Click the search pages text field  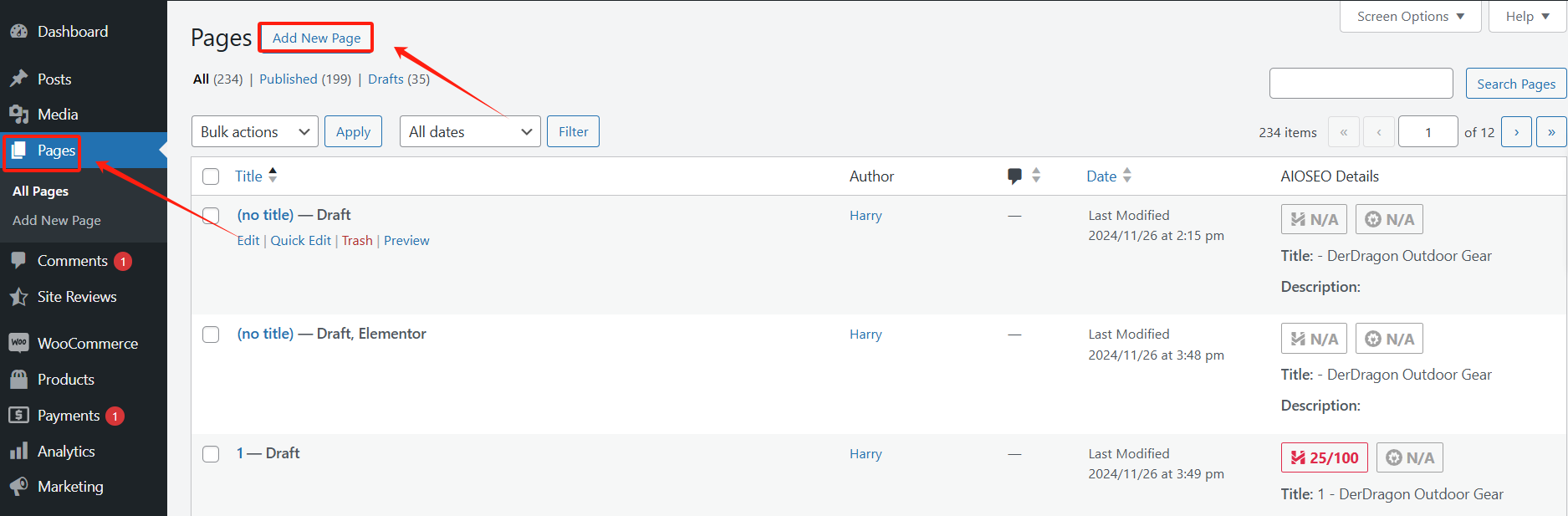click(1361, 84)
